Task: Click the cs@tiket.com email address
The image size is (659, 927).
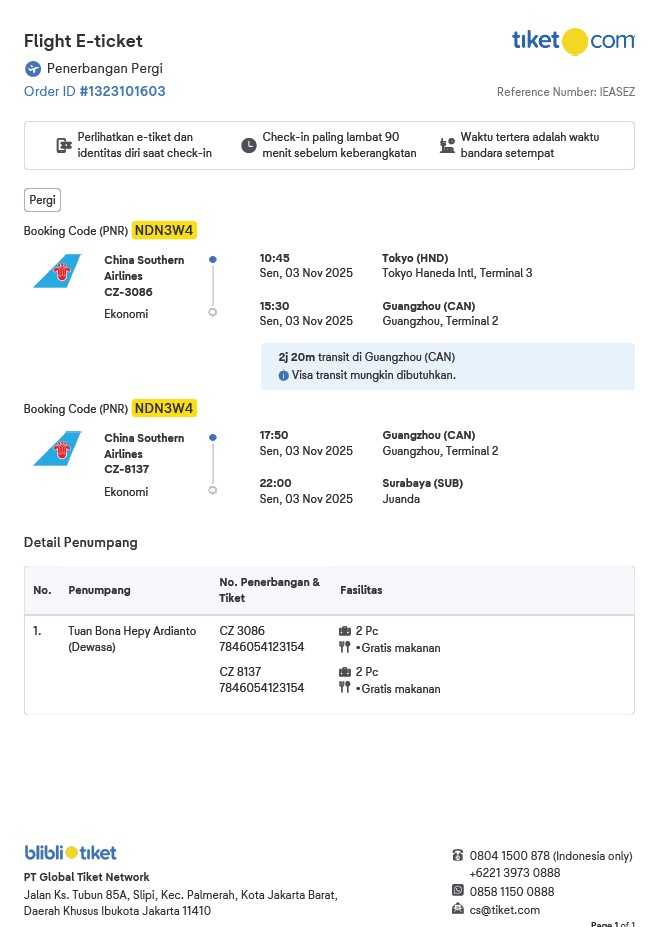Action: 504,910
